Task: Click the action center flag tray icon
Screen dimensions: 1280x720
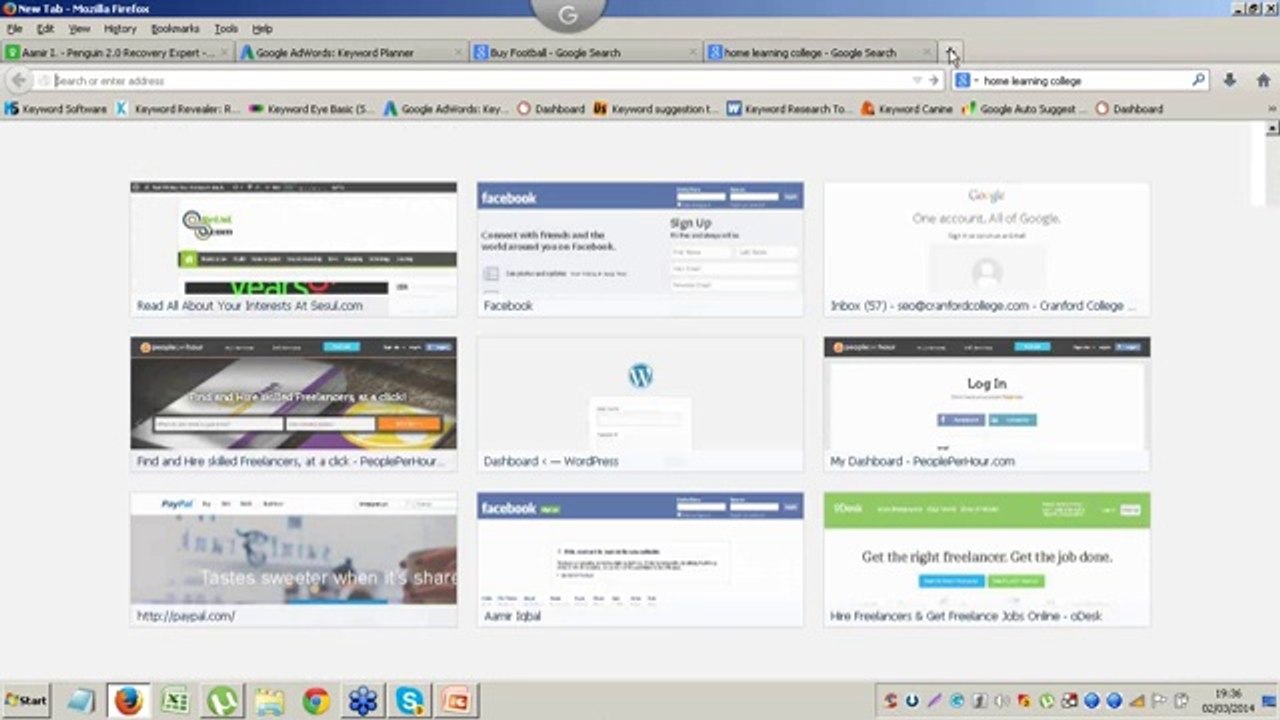Action: click(x=1160, y=701)
